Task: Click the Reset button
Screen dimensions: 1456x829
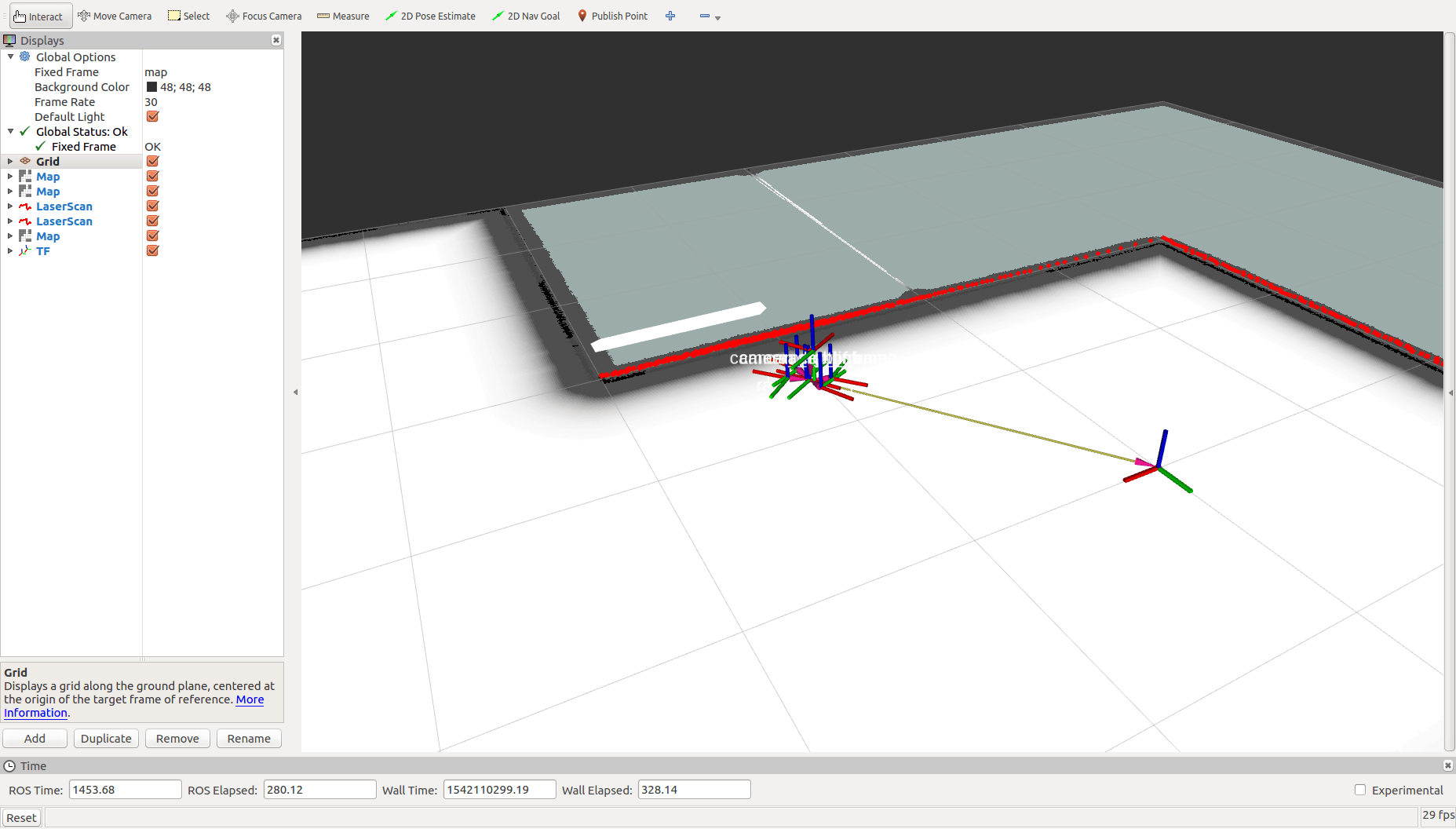Action: (21, 817)
